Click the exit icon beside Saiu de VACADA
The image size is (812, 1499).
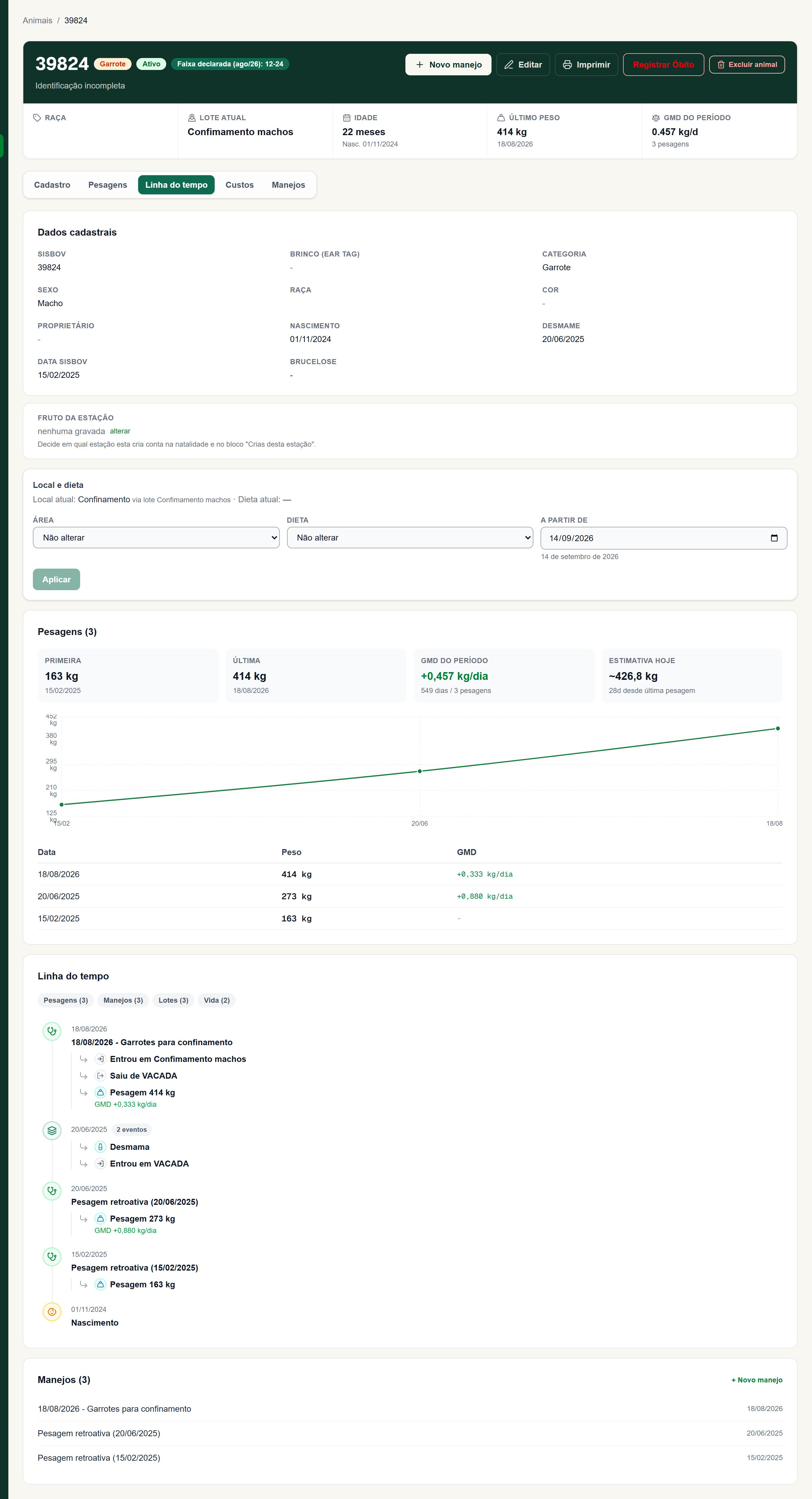pyautogui.click(x=100, y=1076)
